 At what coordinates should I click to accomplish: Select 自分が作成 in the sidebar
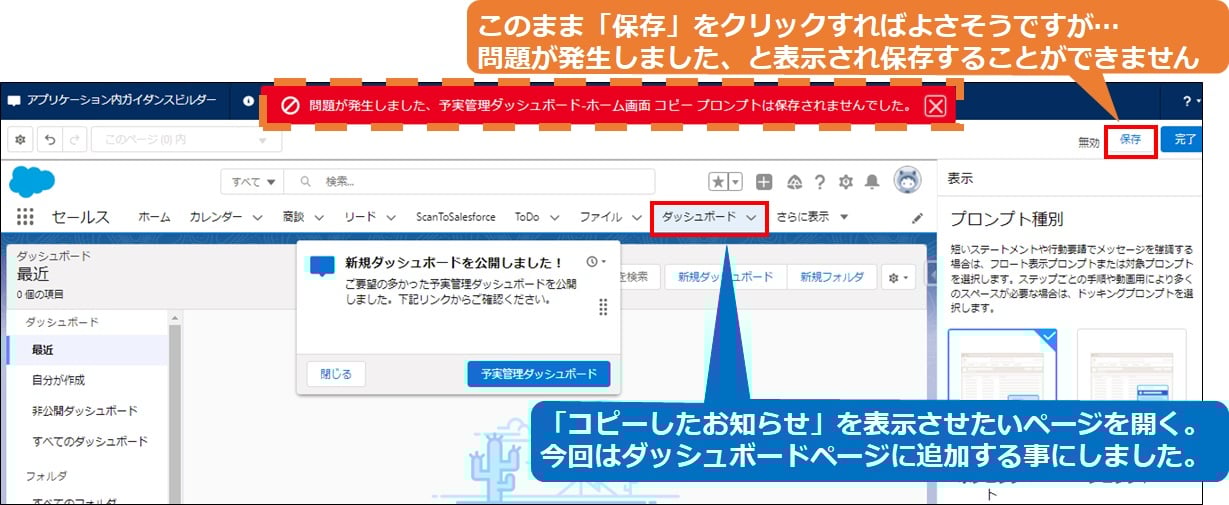86,380
